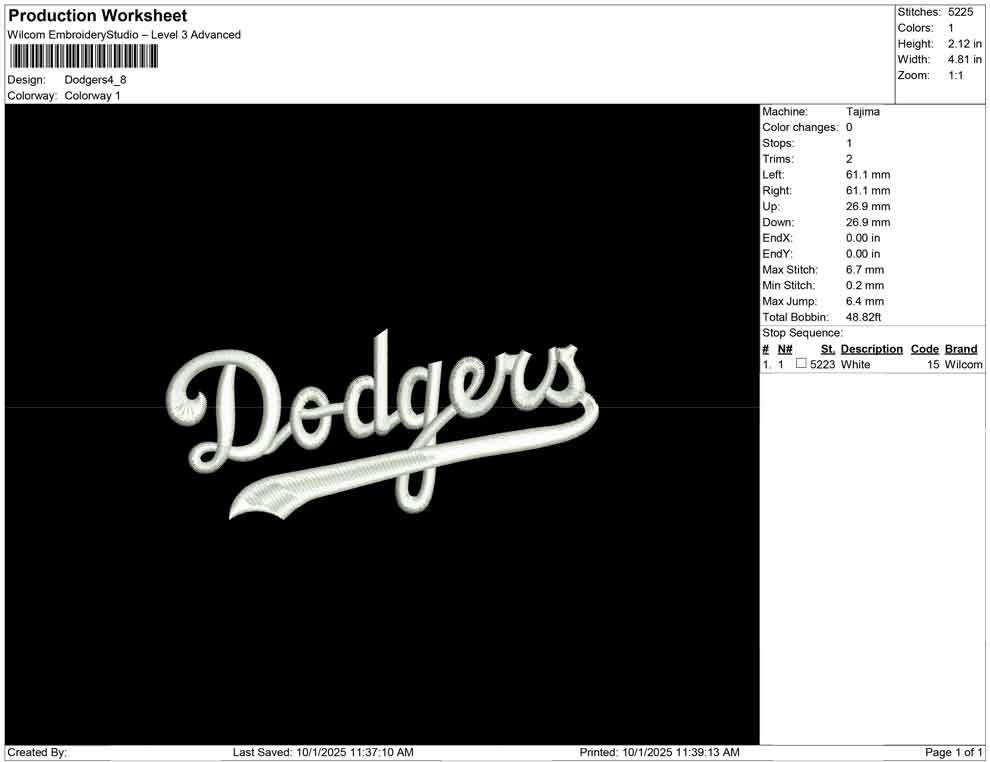Screen dimensions: 990x762
Task: Click the Min Stitch value '0.2 mm'
Action: (x=865, y=285)
